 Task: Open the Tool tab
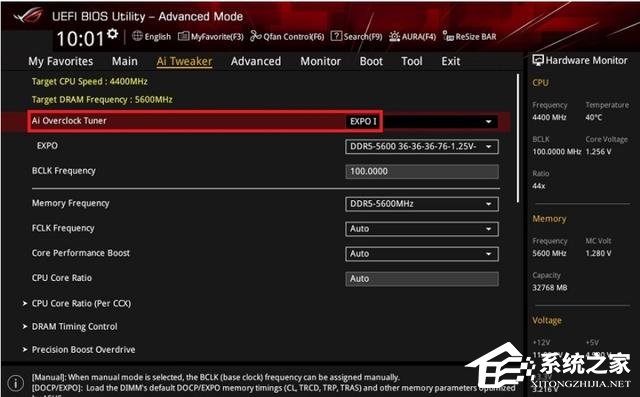click(x=412, y=61)
